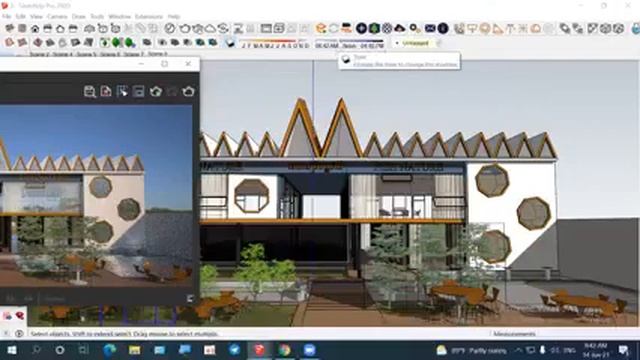Viewport: 640px width, 360px height.
Task: Open the File menu
Action: click(x=6, y=16)
